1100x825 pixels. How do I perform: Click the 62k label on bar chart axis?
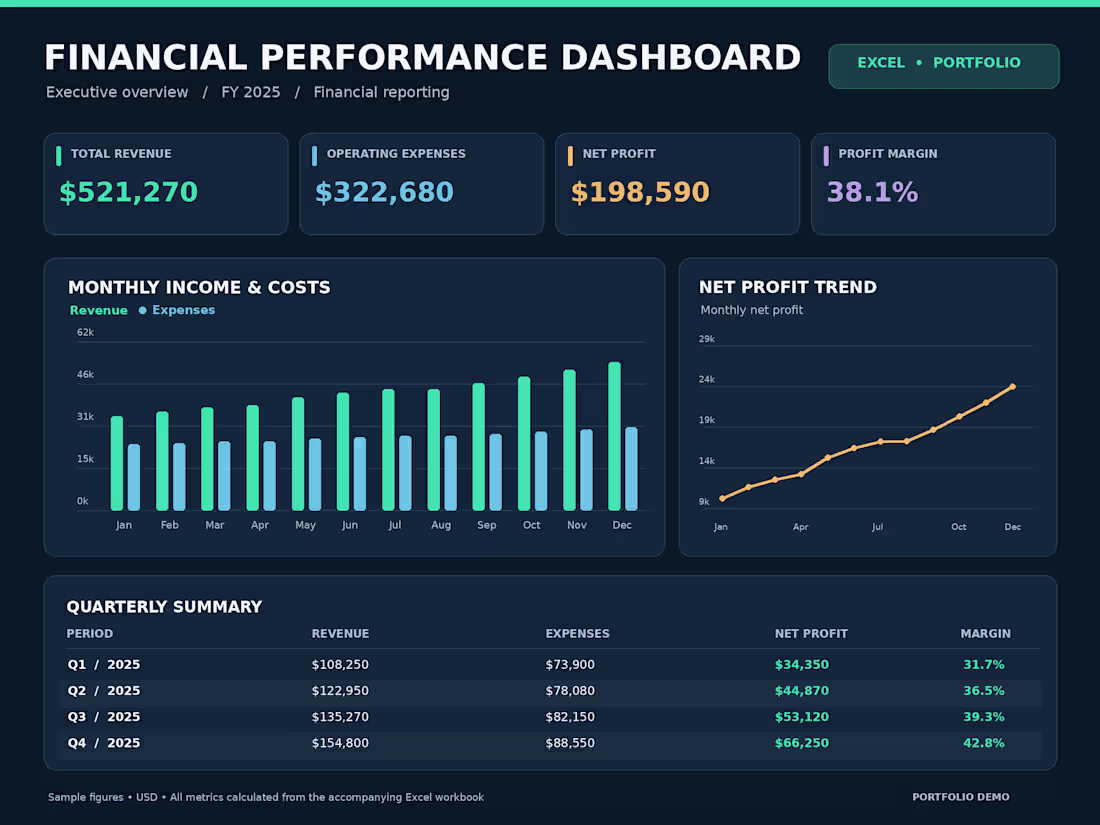click(x=86, y=333)
